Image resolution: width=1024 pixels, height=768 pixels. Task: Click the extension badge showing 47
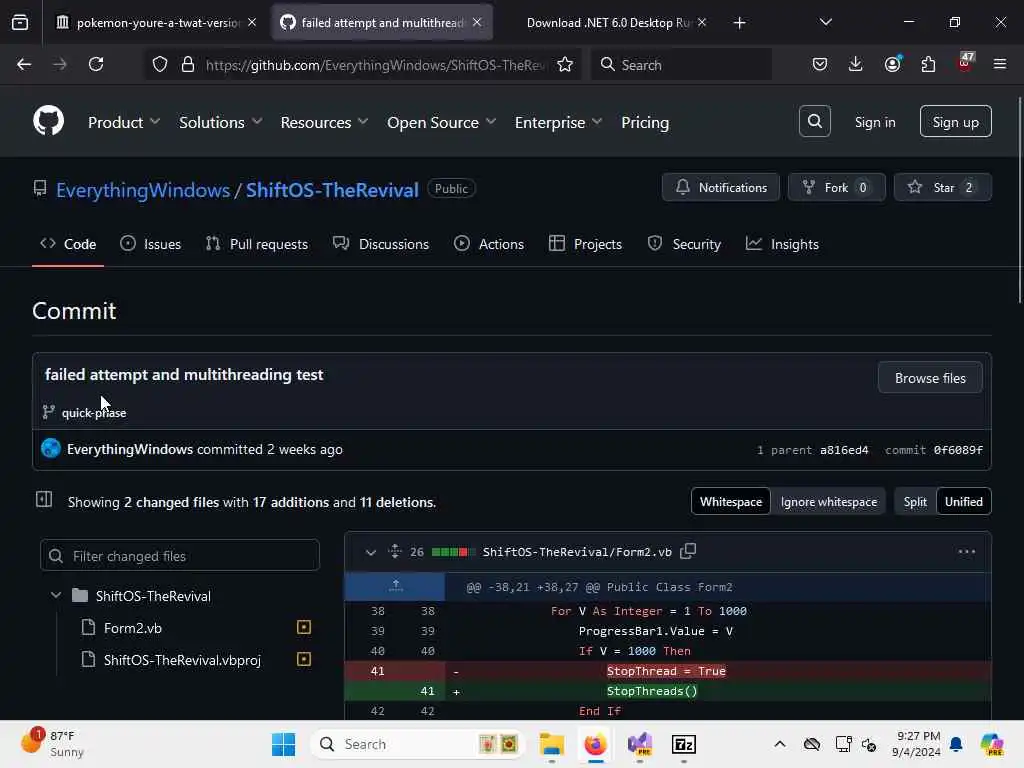[965, 63]
